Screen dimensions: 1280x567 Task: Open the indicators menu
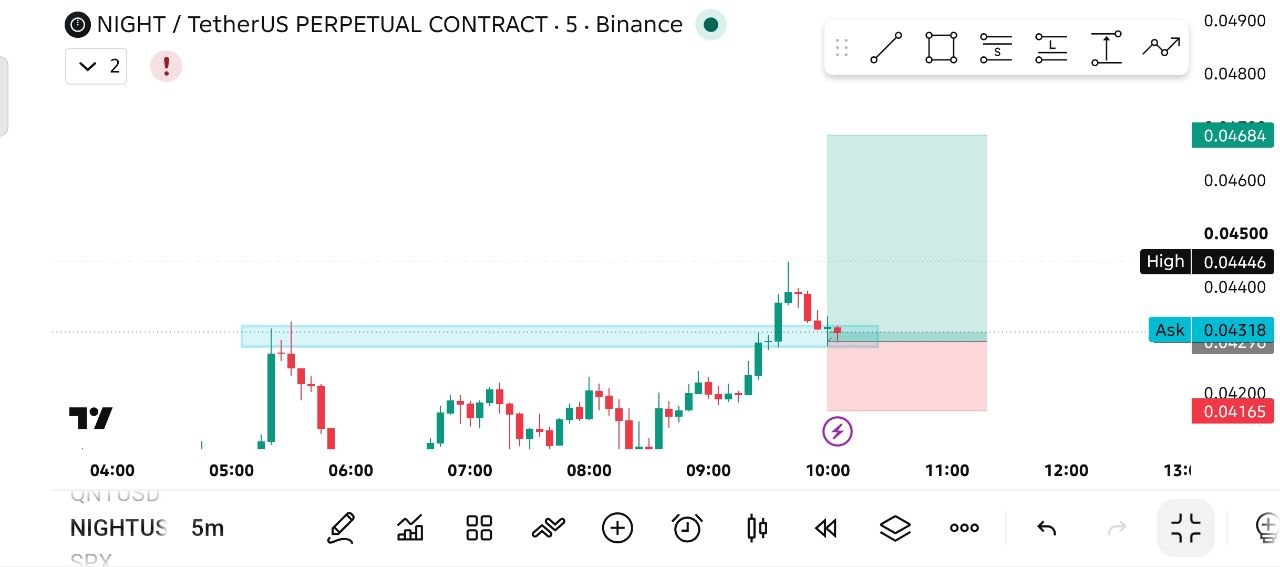[x=410, y=528]
